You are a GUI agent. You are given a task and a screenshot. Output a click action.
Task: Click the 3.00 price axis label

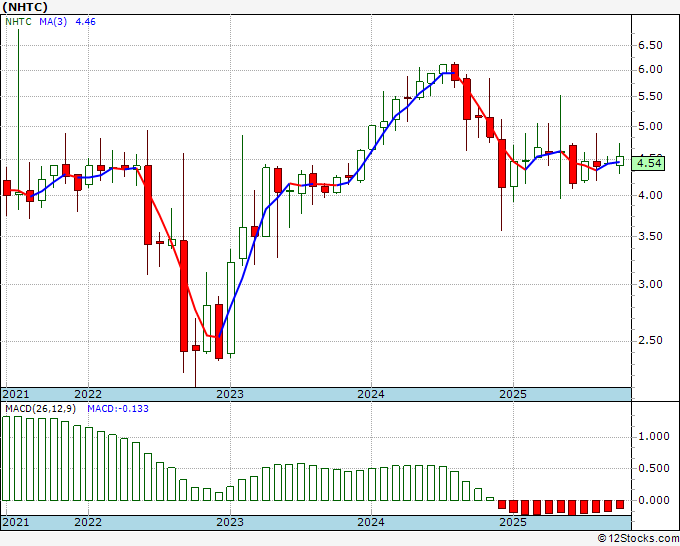pos(650,284)
